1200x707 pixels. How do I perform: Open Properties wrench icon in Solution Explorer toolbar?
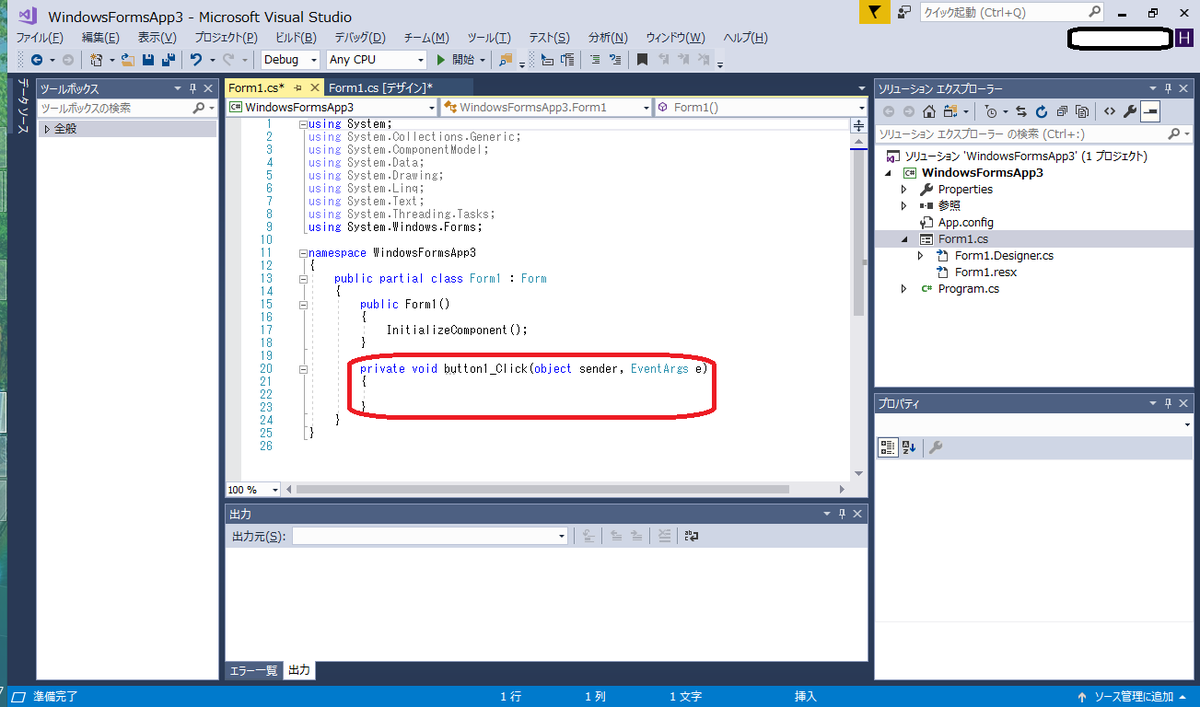[x=1130, y=111]
